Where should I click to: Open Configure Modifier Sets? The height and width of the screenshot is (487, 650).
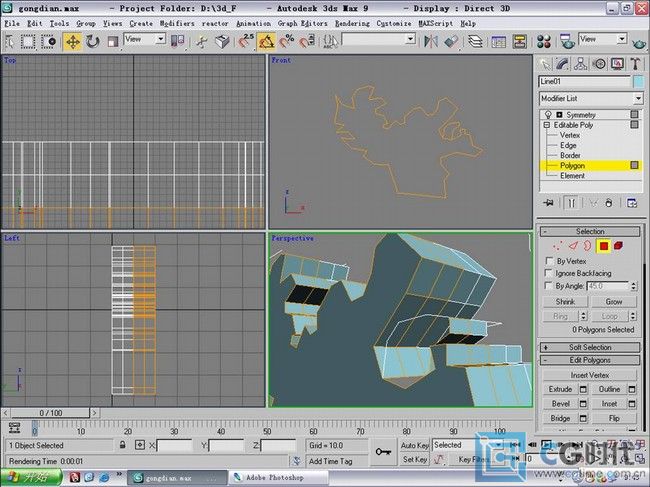632,203
